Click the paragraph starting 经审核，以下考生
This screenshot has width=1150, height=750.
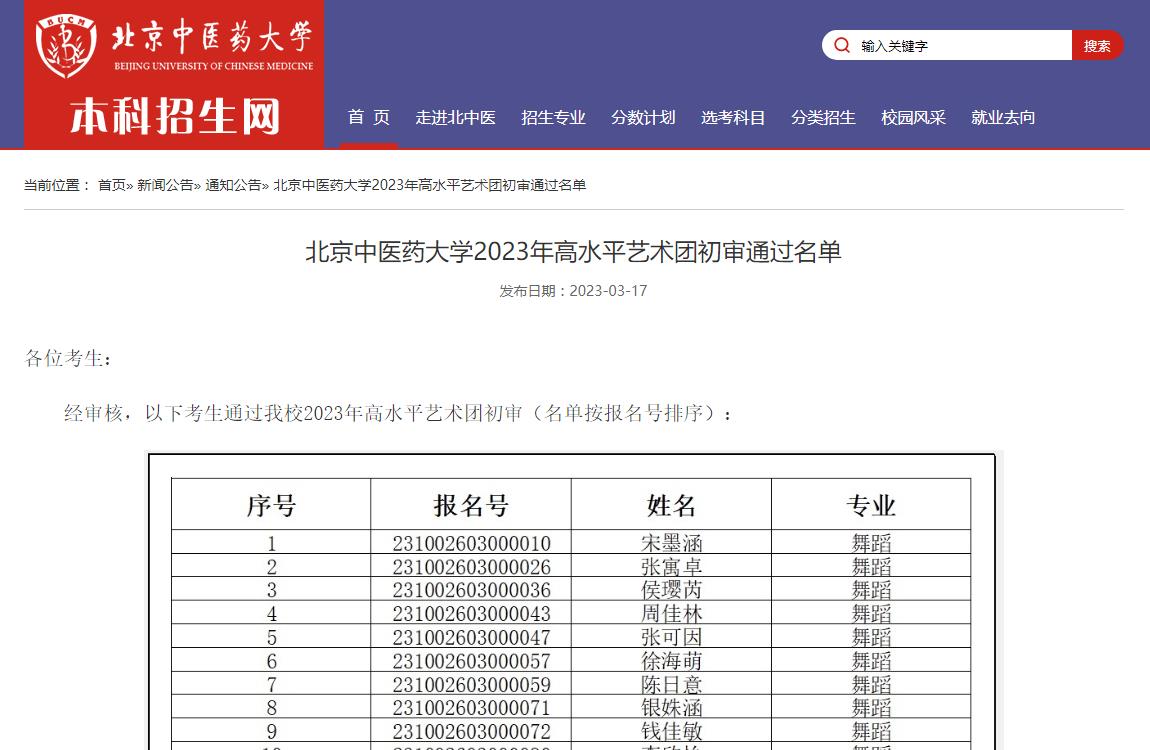coord(398,413)
